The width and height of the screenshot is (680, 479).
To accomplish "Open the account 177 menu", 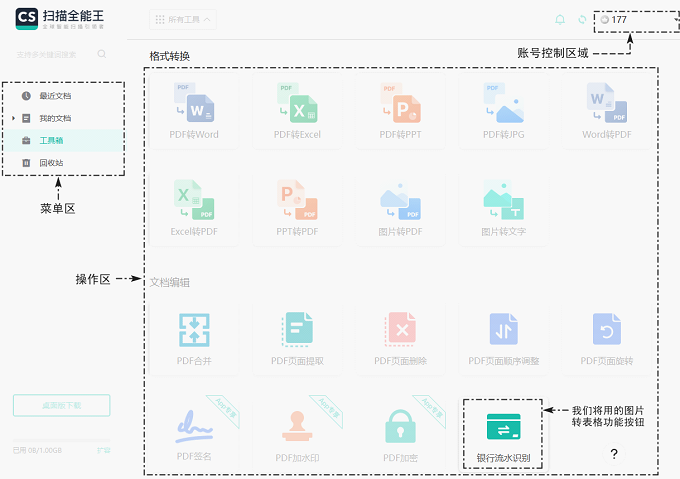I will click(635, 20).
